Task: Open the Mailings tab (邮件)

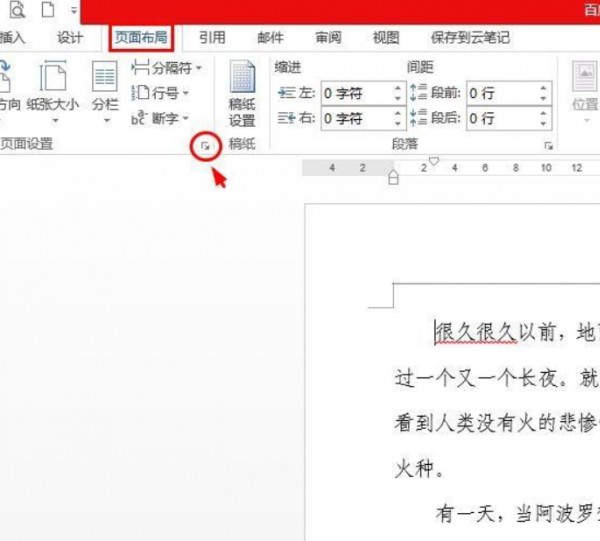Action: click(x=270, y=37)
